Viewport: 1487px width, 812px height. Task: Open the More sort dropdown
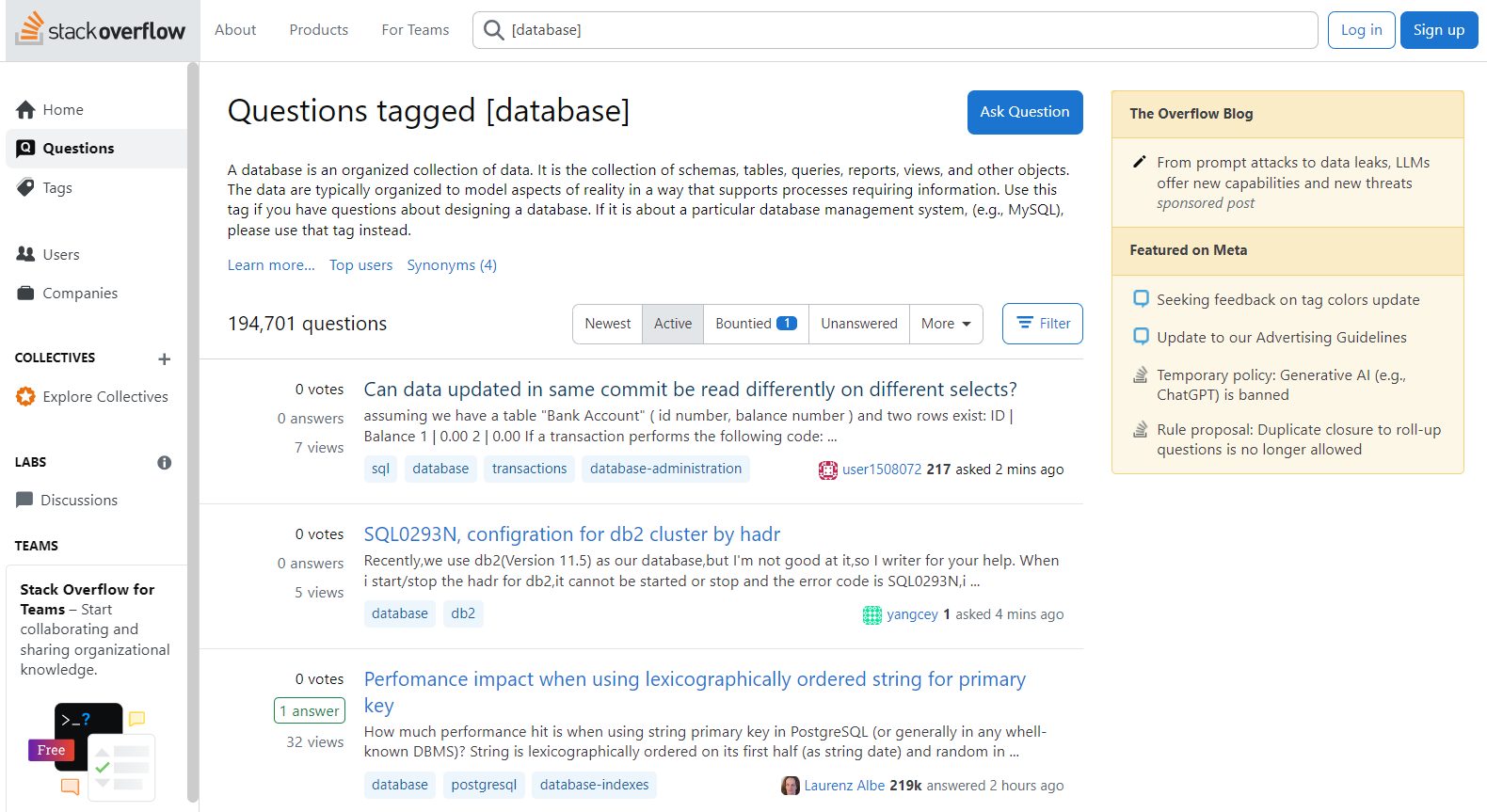point(946,324)
